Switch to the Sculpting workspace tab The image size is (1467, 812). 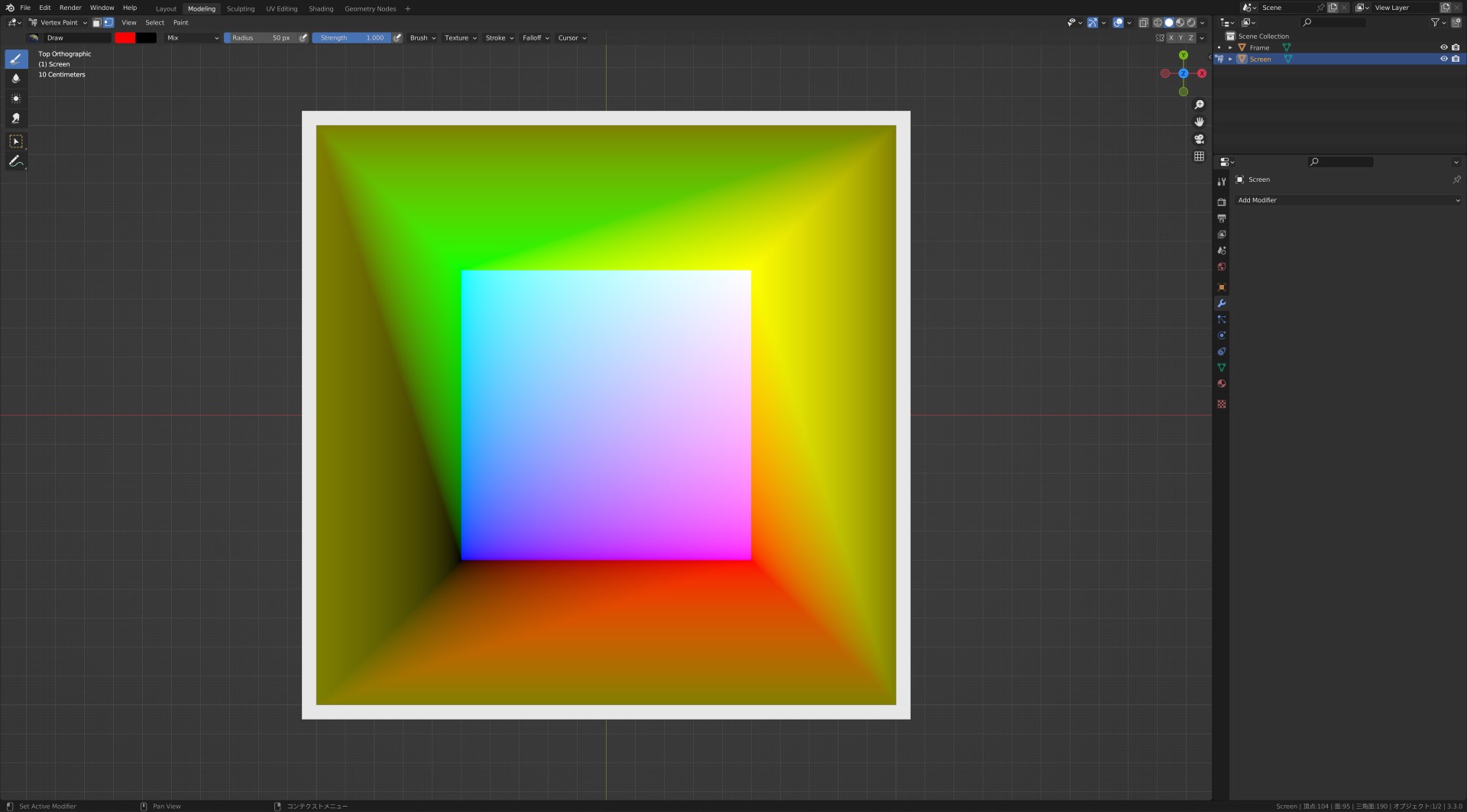[240, 9]
